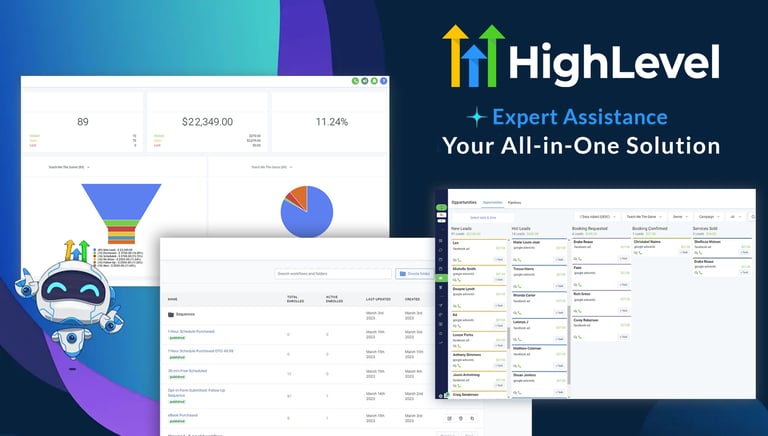Select the highlighted Opportunities icon in sidebar
Image resolution: width=768 pixels, height=436 pixels.
441,278
